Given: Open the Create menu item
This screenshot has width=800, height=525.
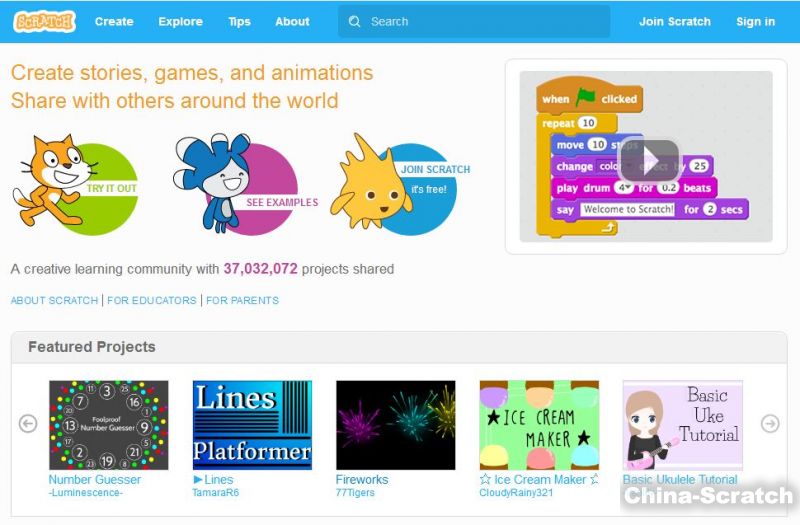Looking at the screenshot, I should [x=114, y=21].
